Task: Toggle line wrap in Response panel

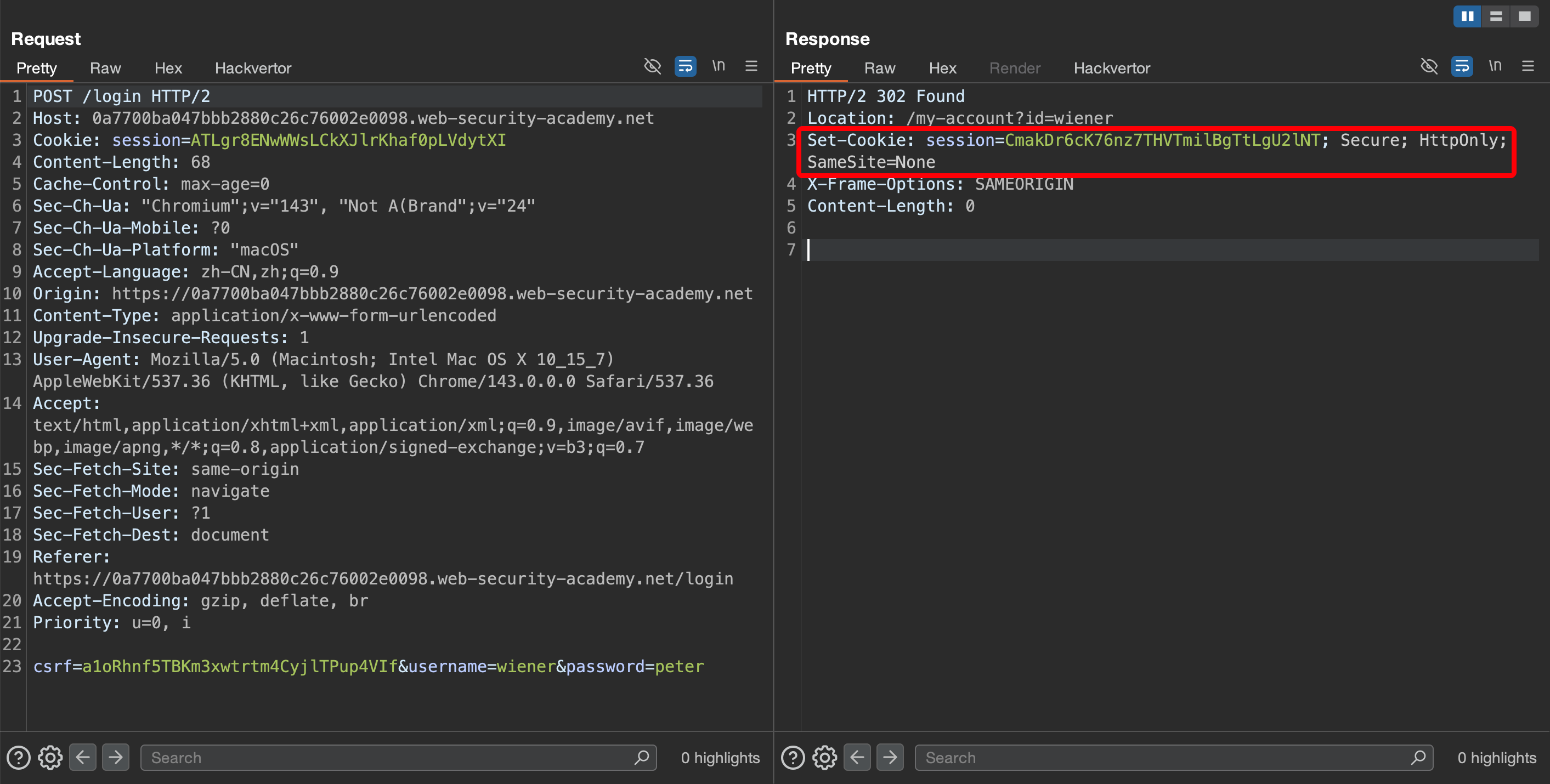Action: [1462, 66]
